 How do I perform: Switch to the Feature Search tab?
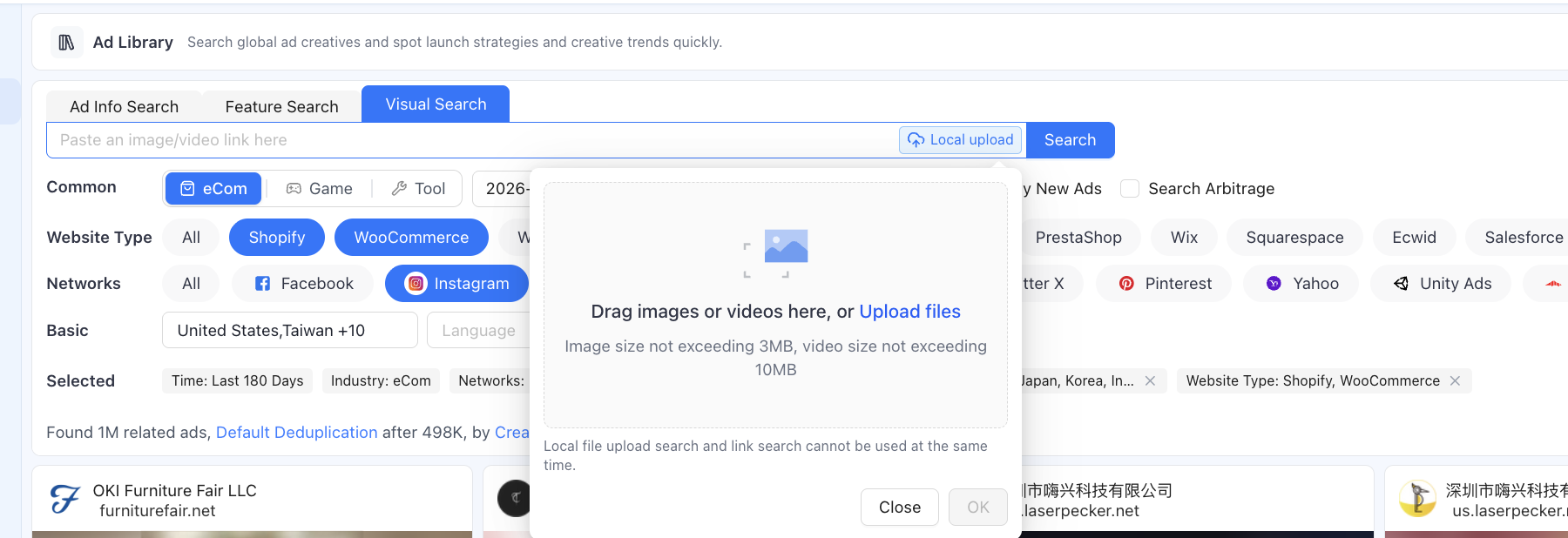[x=281, y=106]
